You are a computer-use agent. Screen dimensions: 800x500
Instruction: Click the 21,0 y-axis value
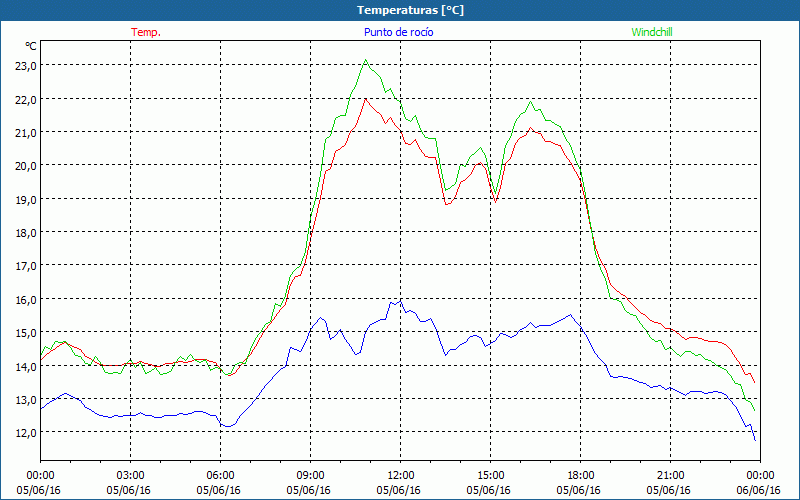click(x=26, y=133)
